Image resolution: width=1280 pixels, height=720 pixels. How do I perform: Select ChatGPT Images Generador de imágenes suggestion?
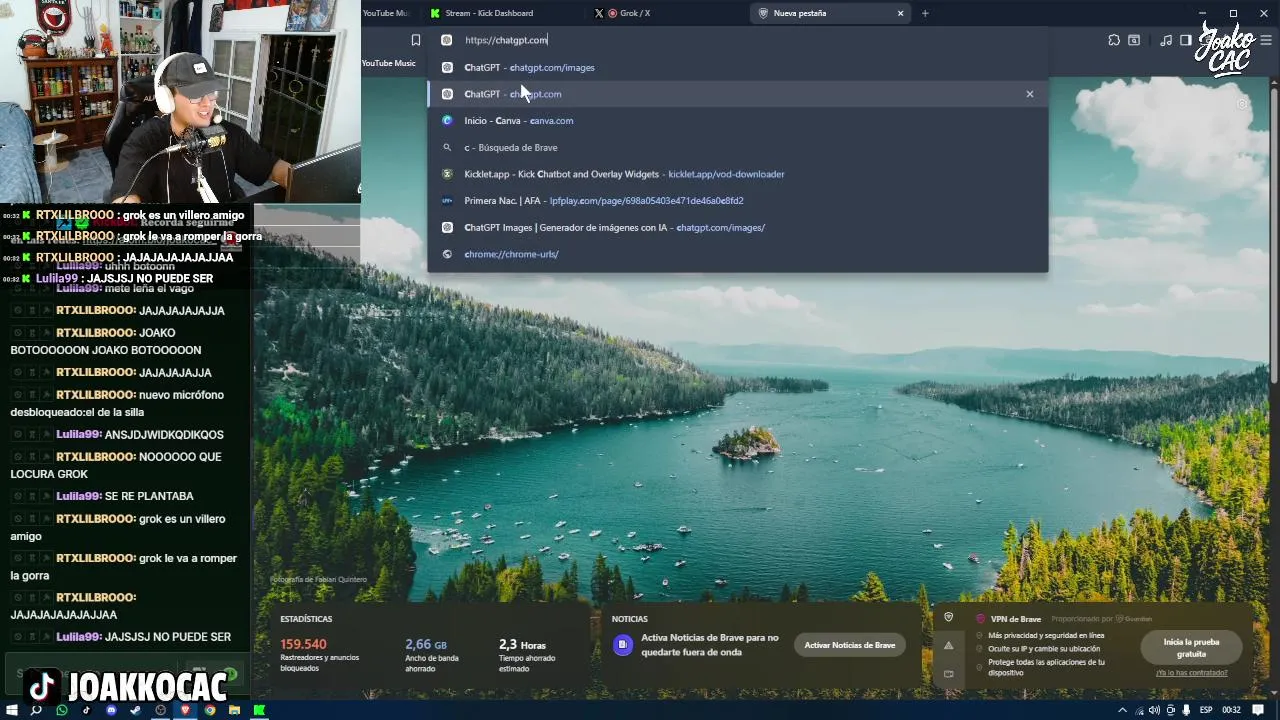coord(737,227)
